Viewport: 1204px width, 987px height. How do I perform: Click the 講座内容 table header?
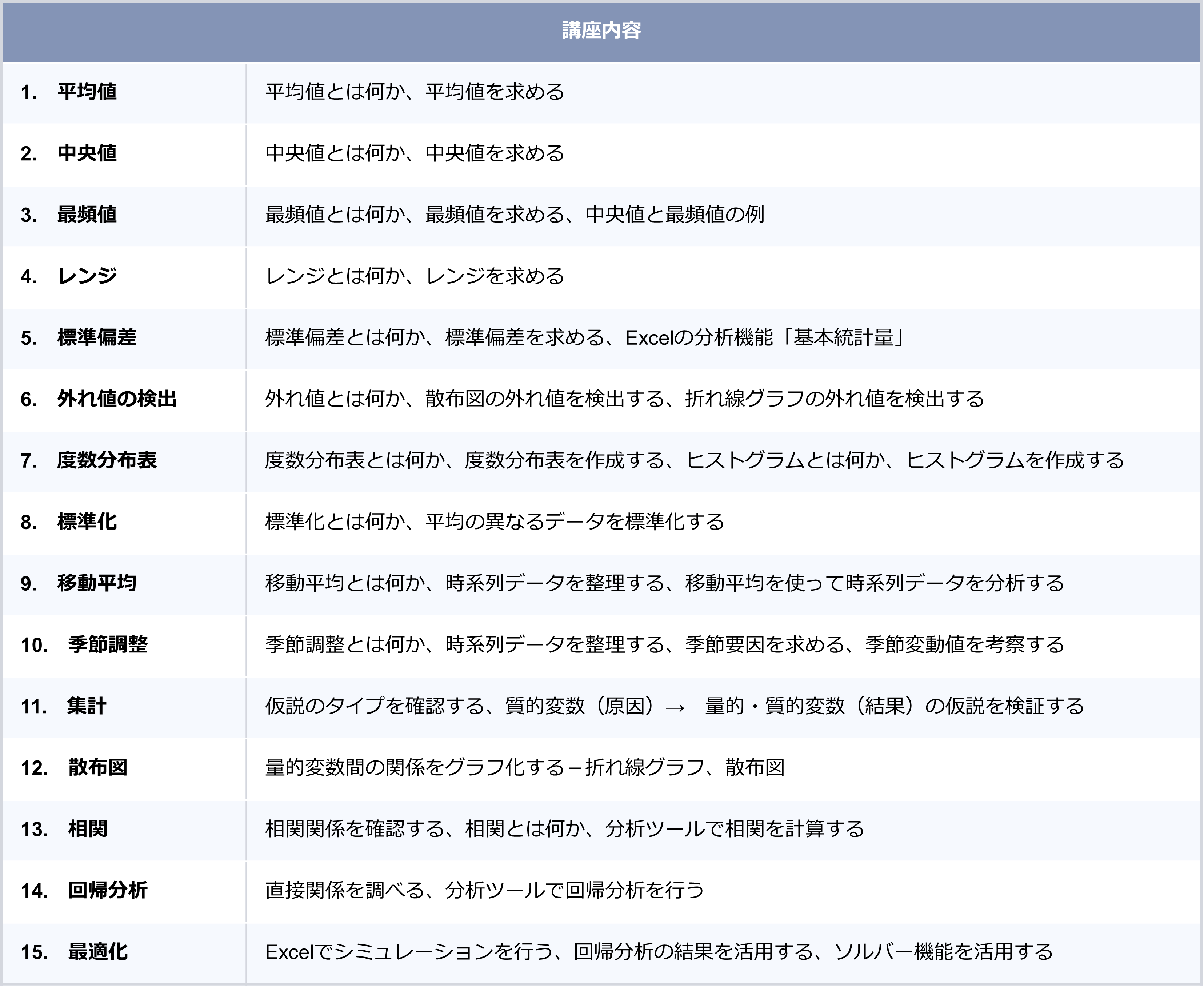pyautogui.click(x=601, y=30)
